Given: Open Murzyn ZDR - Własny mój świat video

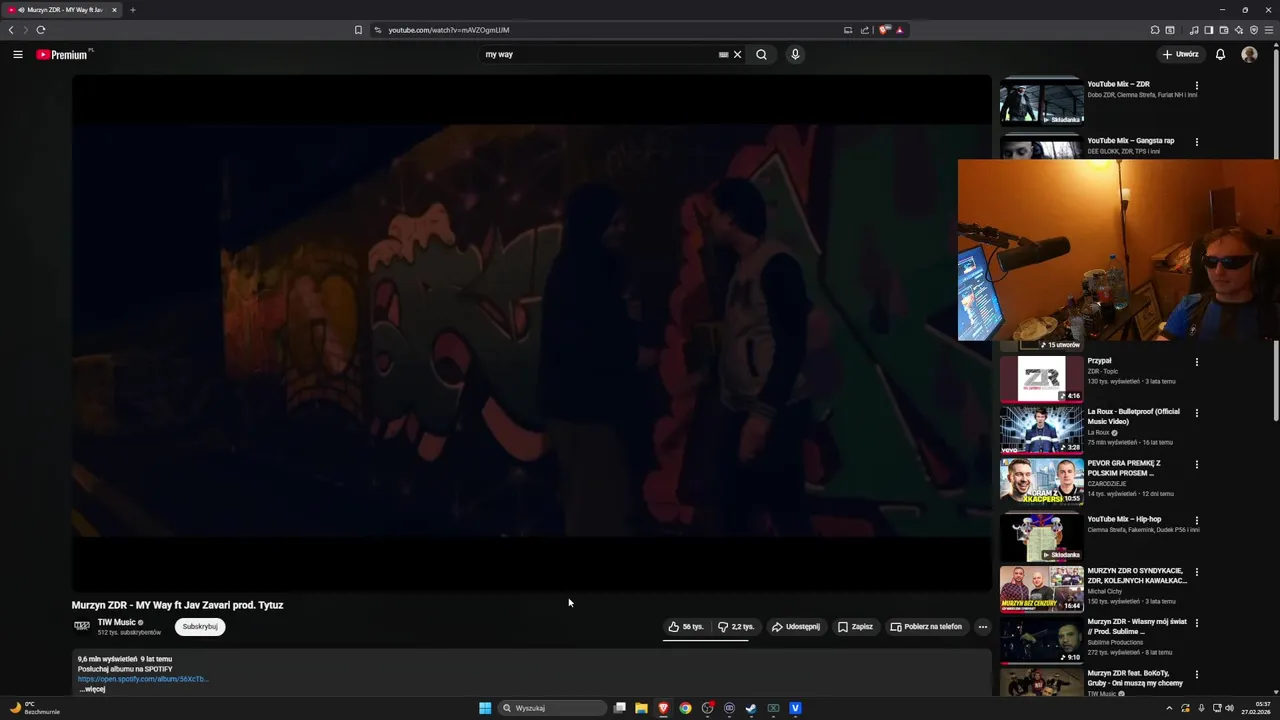Looking at the screenshot, I should (x=1041, y=640).
